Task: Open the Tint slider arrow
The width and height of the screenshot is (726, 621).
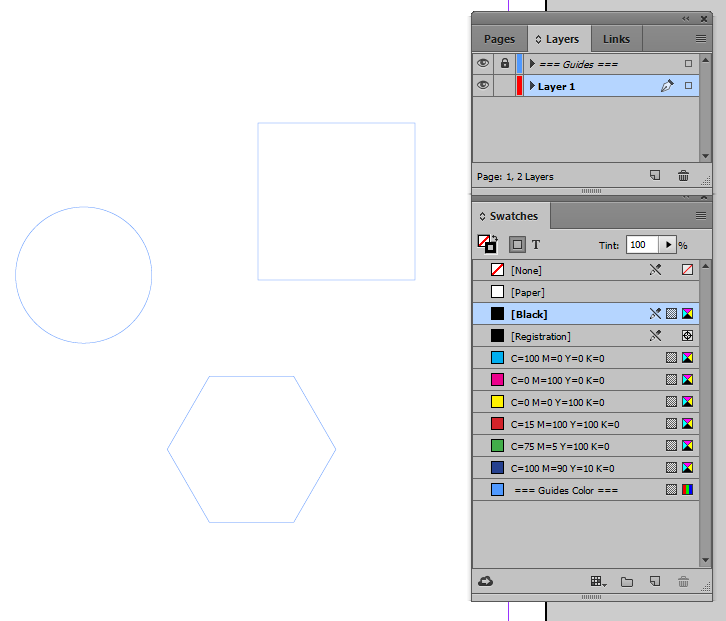Action: click(x=668, y=245)
